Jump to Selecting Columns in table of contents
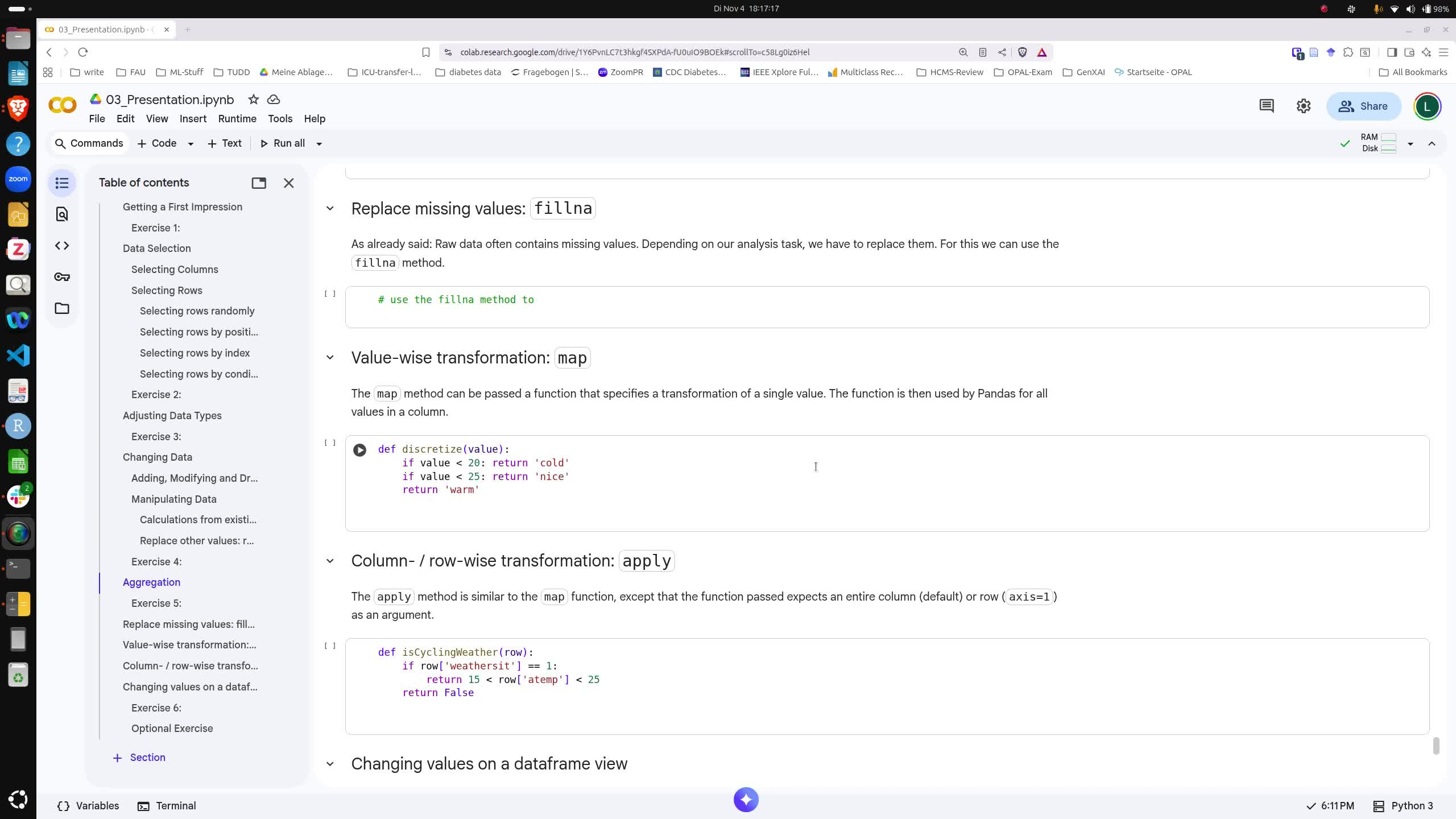The height and width of the screenshot is (819, 1456). pos(175,270)
